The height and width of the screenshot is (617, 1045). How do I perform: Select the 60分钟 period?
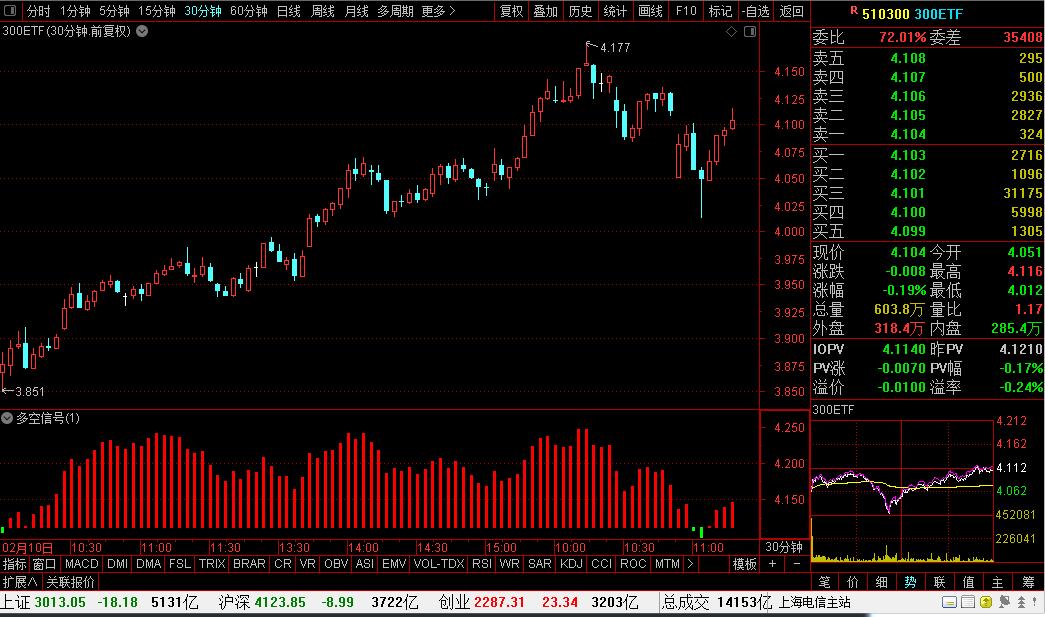coord(249,11)
